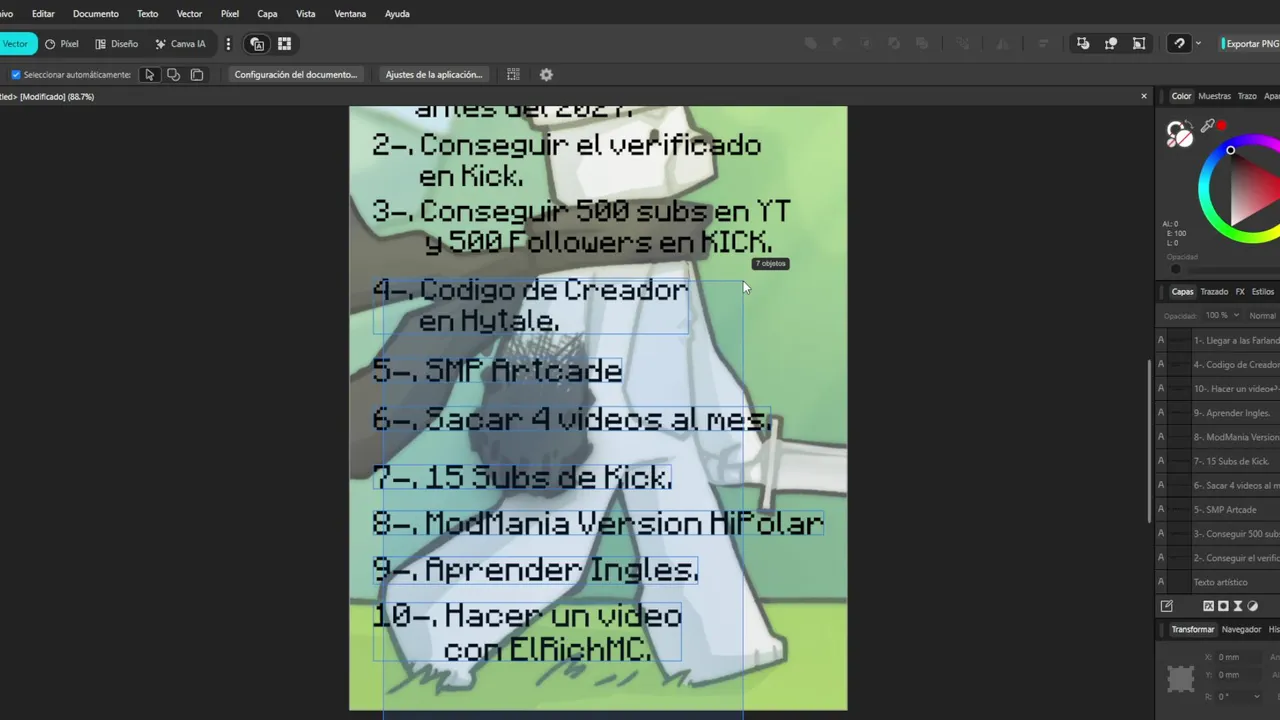Click the fill and stroke color selector
The width and height of the screenshot is (1280, 720).
point(1180,134)
